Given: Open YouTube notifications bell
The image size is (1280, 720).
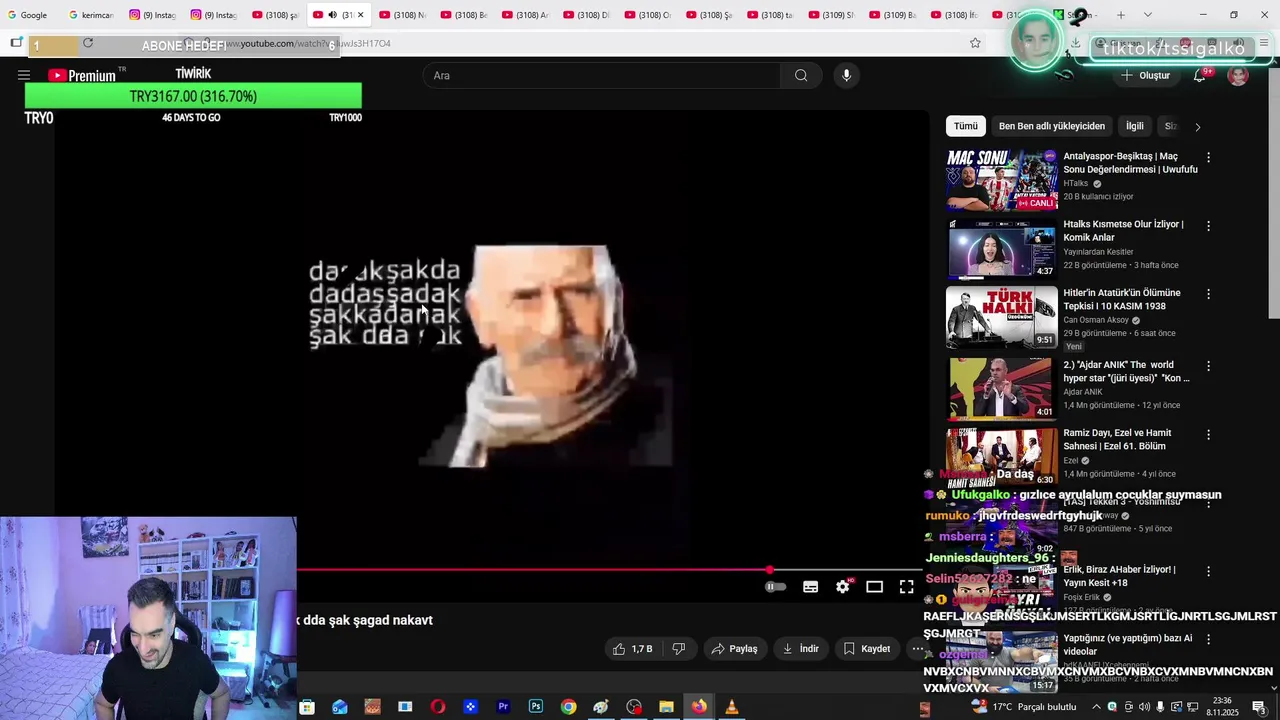Looking at the screenshot, I should click(x=1199, y=76).
